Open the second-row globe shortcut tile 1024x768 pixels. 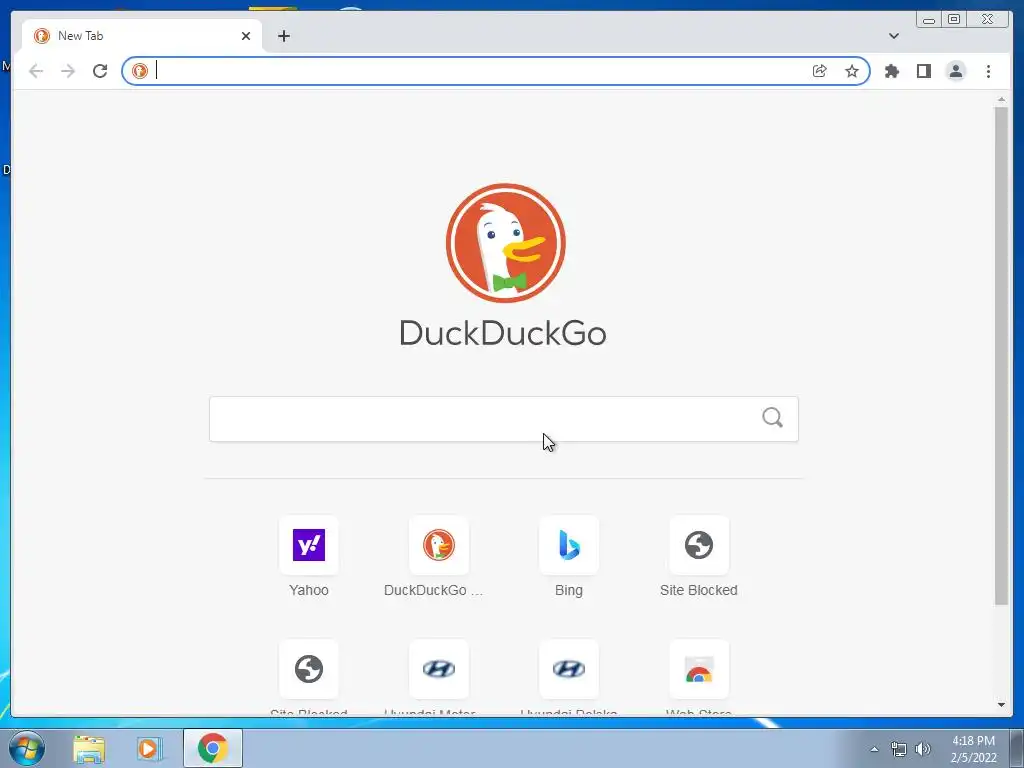click(309, 669)
